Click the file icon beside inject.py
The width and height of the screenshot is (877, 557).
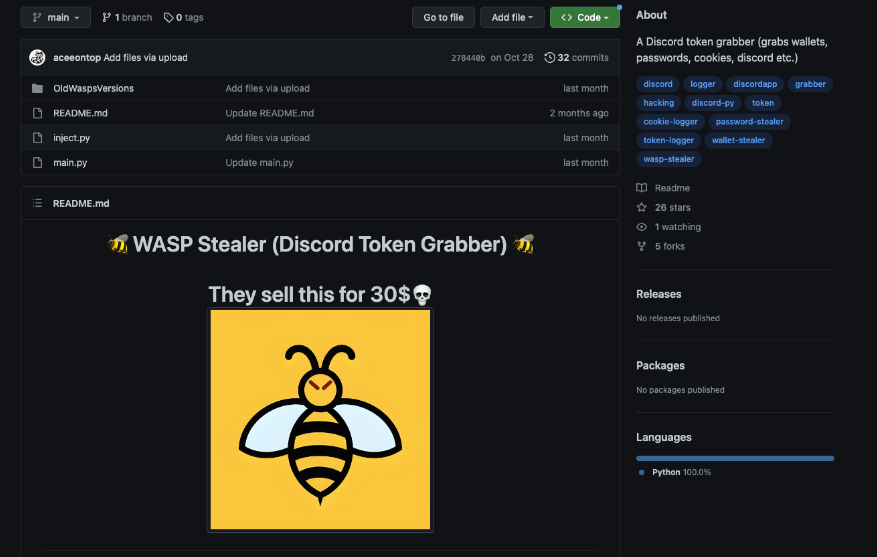tap(37, 138)
